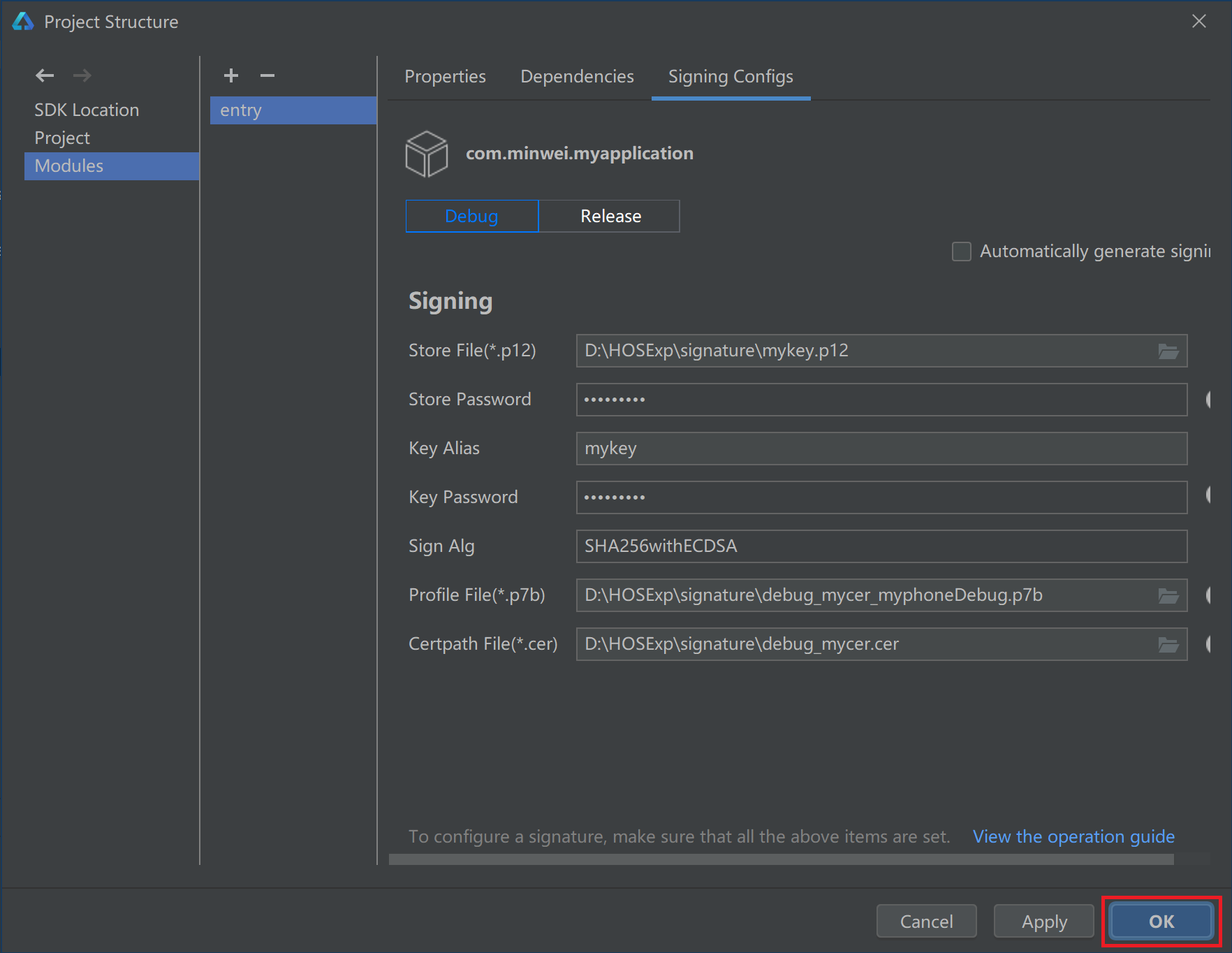Switch to Release signing config

(610, 216)
